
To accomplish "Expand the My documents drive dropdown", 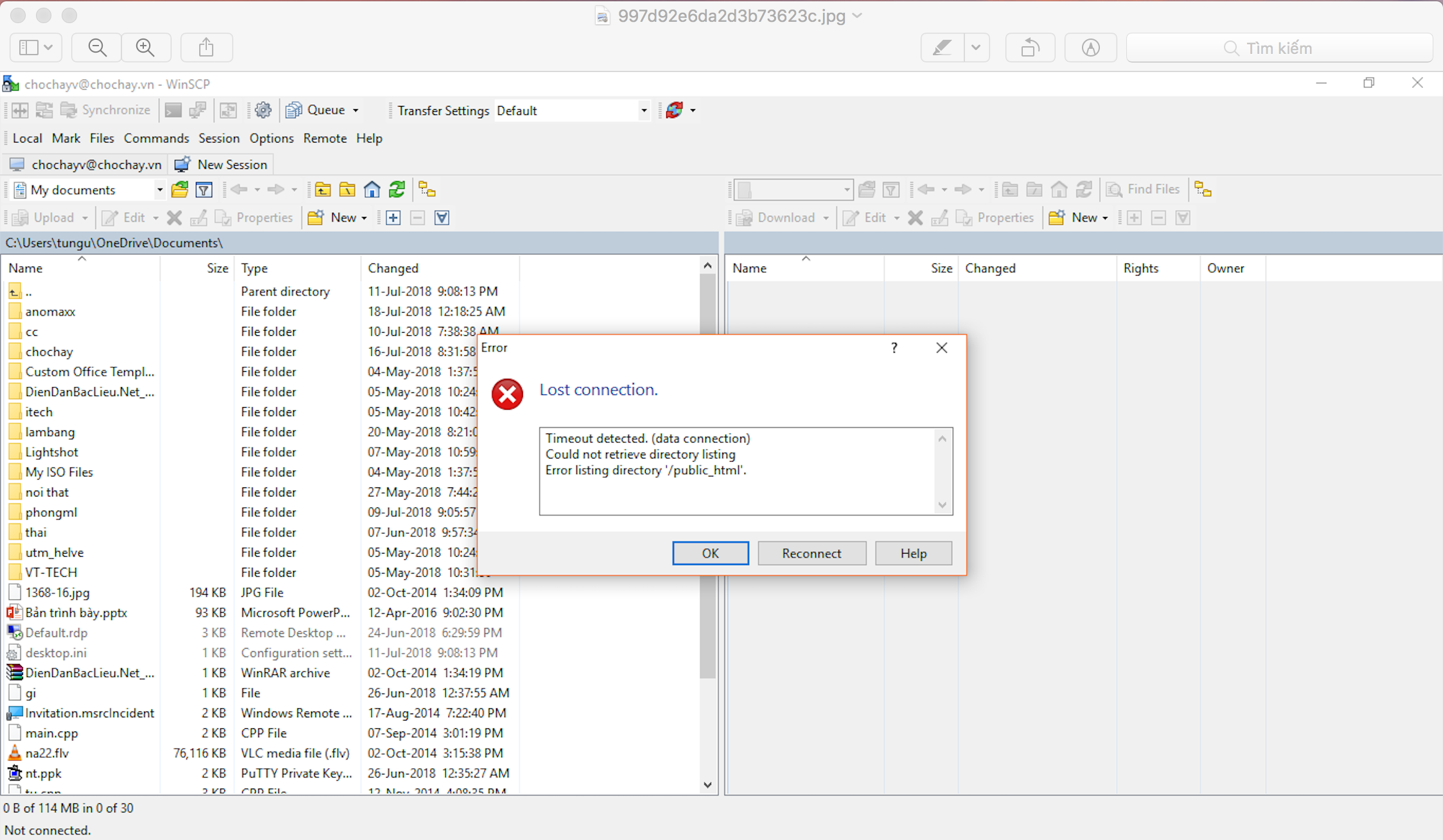I will click(x=159, y=189).
